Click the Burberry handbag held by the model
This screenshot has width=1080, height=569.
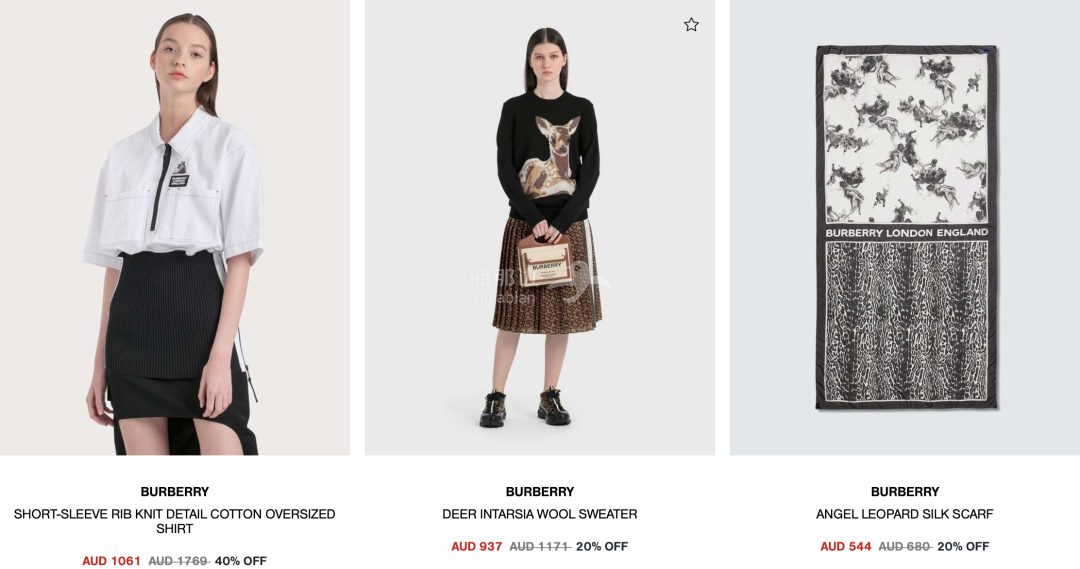pyautogui.click(x=545, y=260)
